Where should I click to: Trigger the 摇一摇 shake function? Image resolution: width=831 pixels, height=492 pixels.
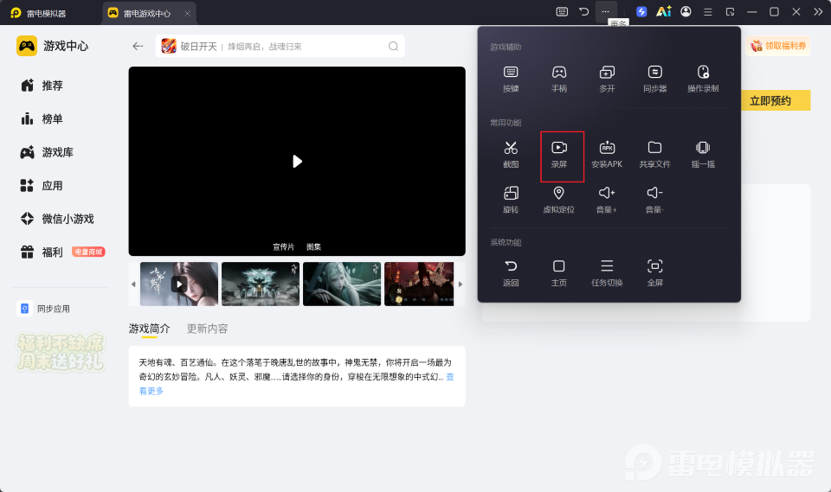(x=703, y=154)
